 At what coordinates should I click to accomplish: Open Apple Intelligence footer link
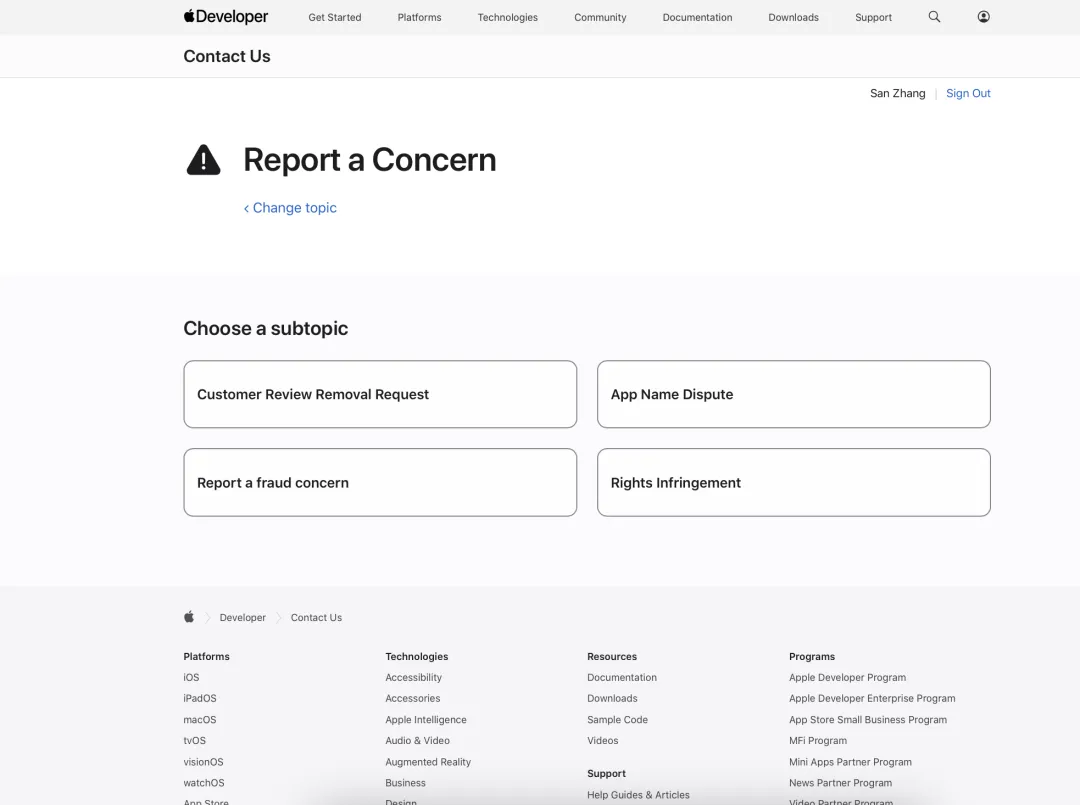[x=426, y=720]
